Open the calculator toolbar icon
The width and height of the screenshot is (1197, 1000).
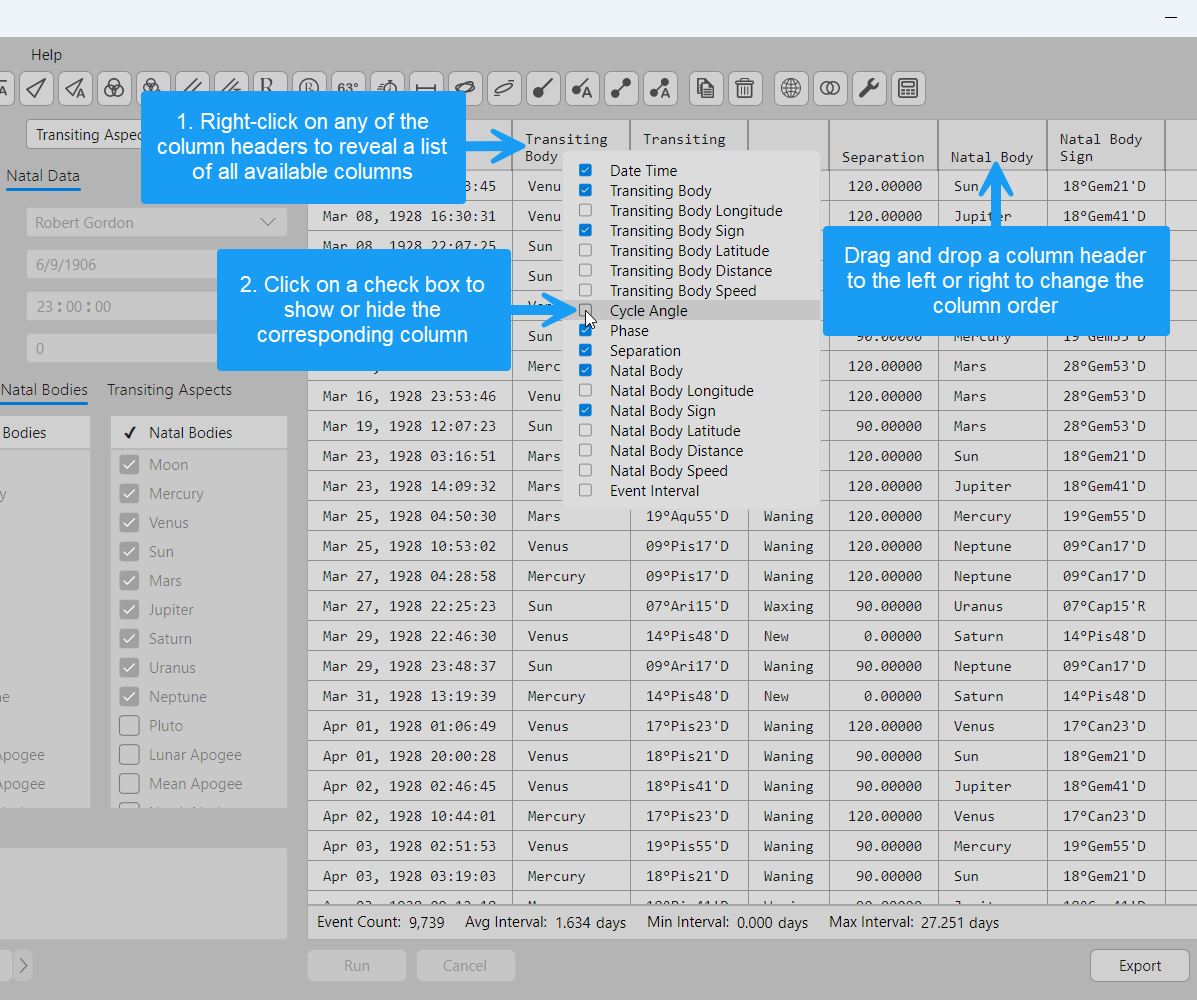[908, 89]
